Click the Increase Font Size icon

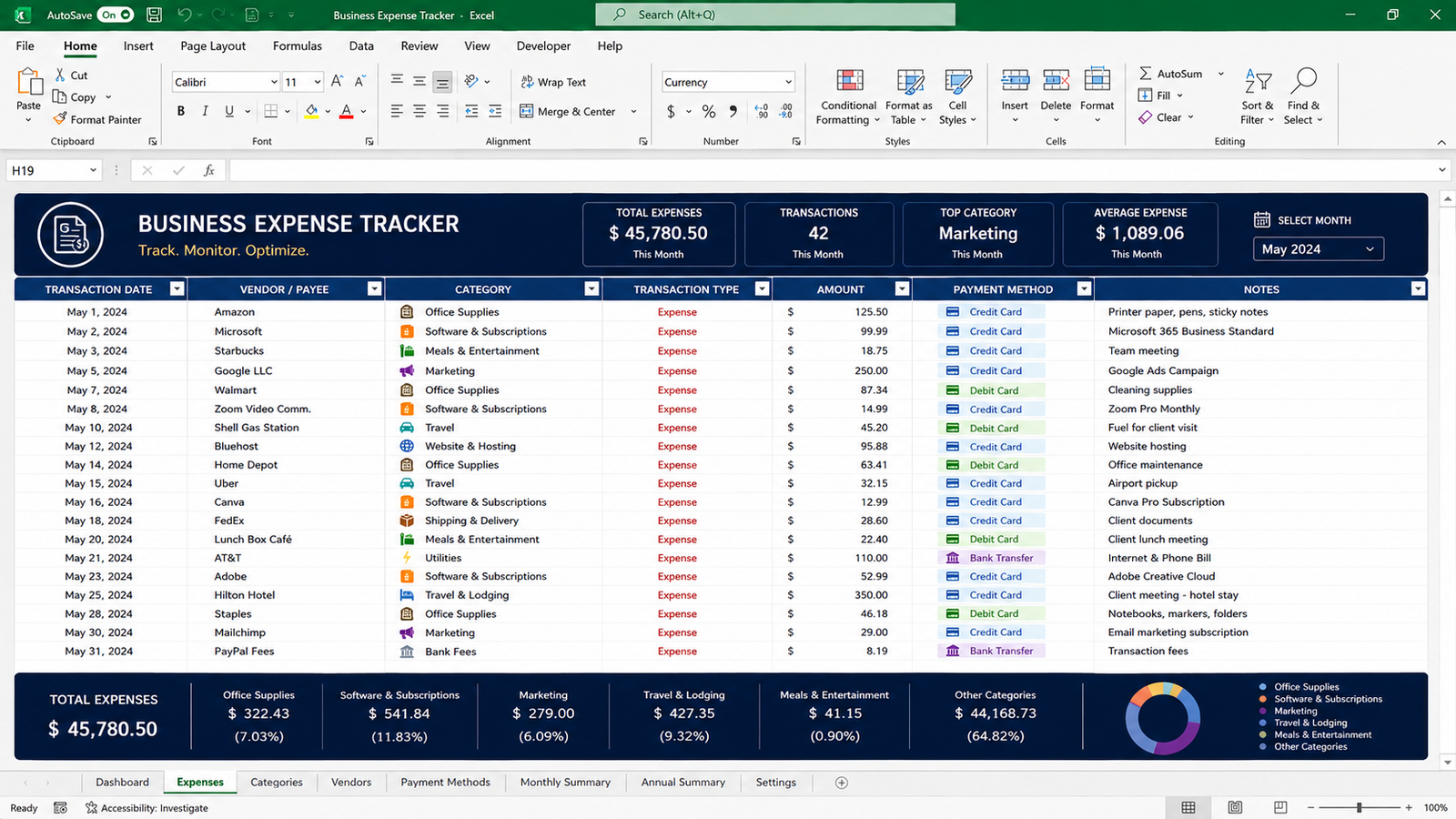point(337,82)
